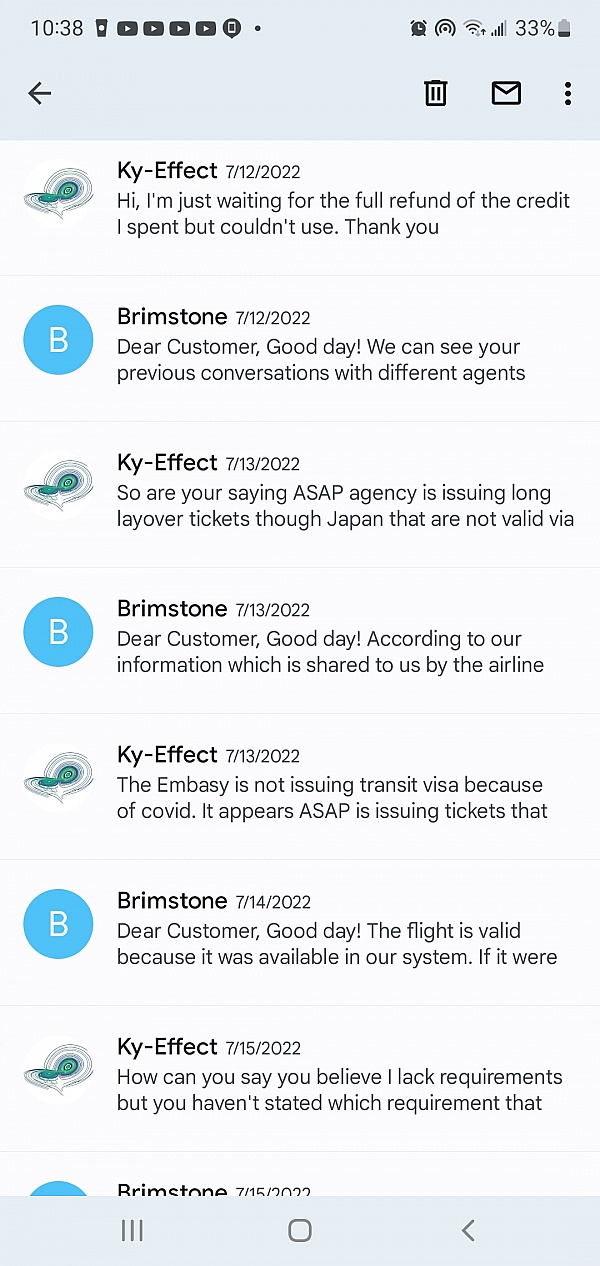Tap the back arrow to exit conversation
Image resolution: width=600 pixels, height=1266 pixels.
[39, 93]
